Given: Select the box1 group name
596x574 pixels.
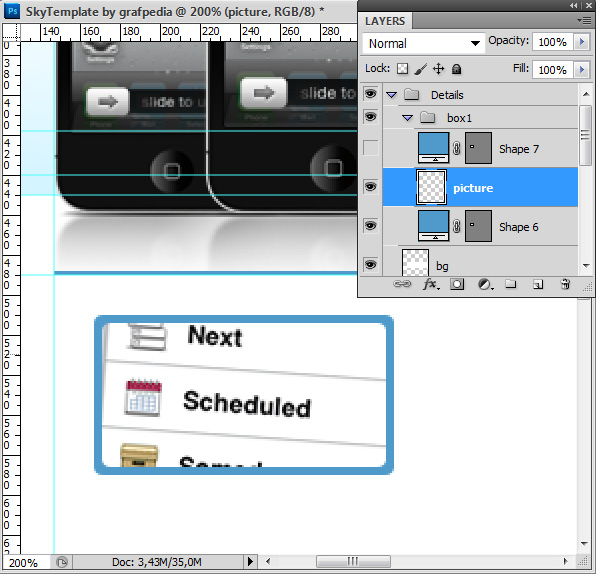Looking at the screenshot, I should [459, 118].
